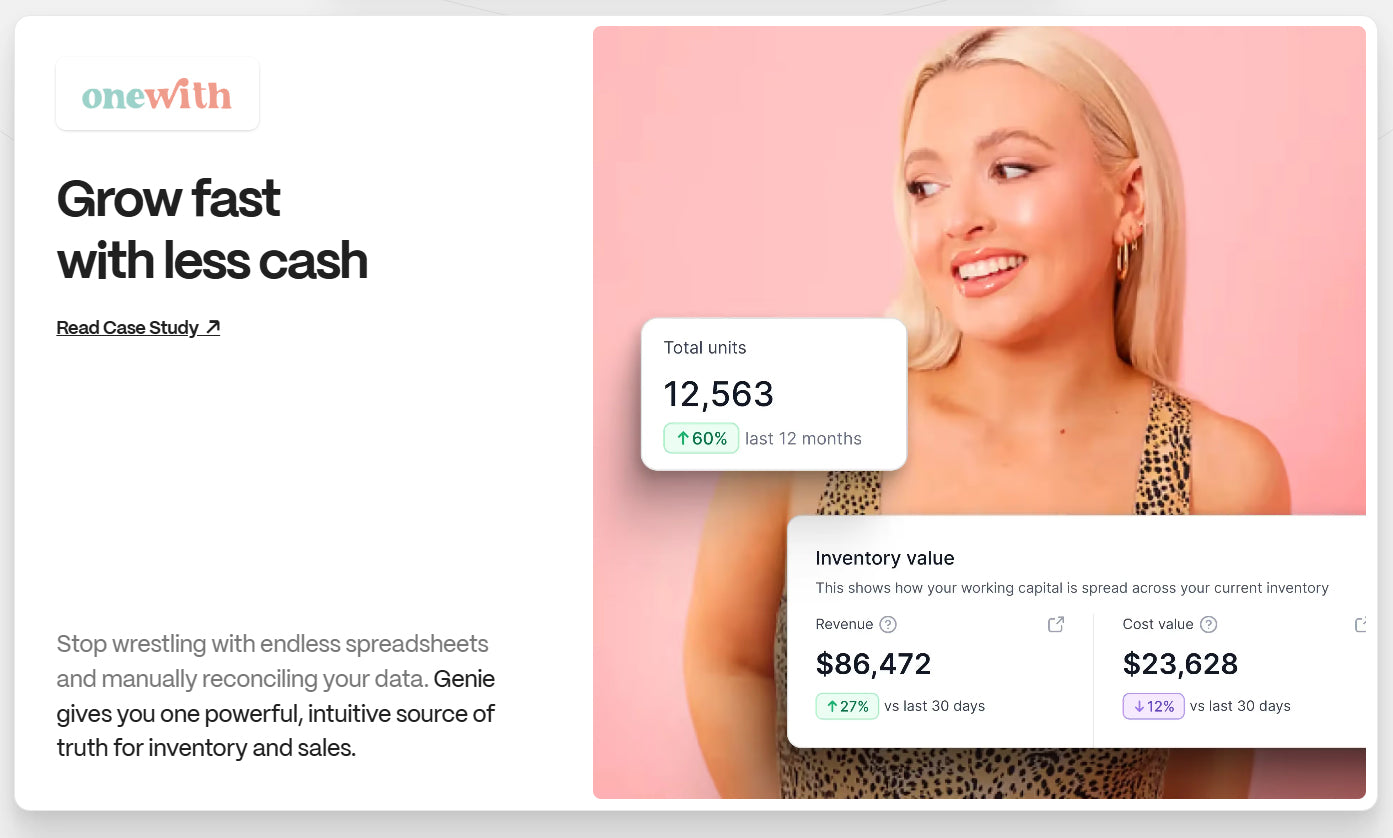Image resolution: width=1393 pixels, height=838 pixels.
Task: Click the help icon next to Cost value
Action: click(x=1208, y=624)
